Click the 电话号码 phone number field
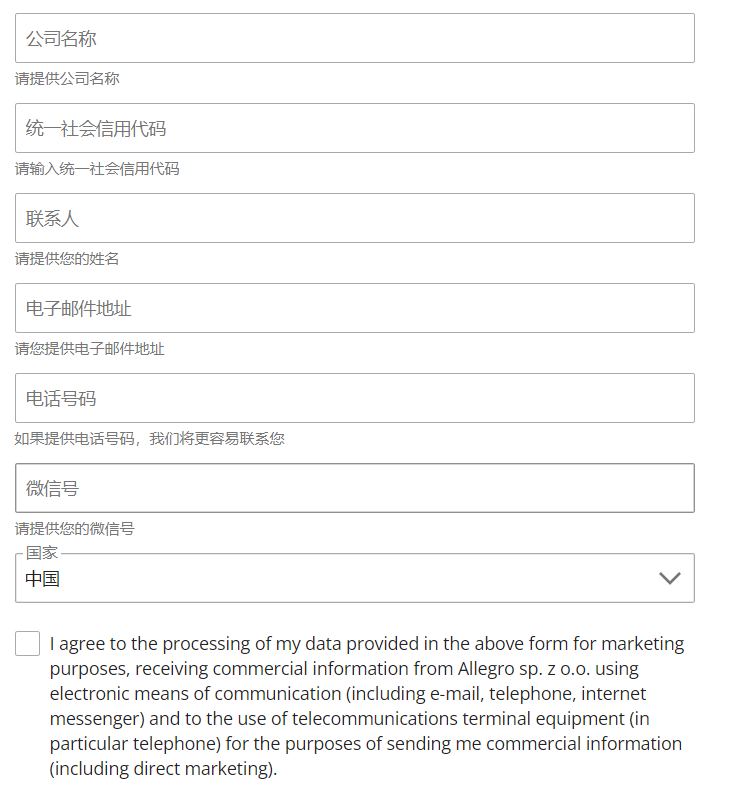The image size is (730, 785). pyautogui.click(x=354, y=398)
